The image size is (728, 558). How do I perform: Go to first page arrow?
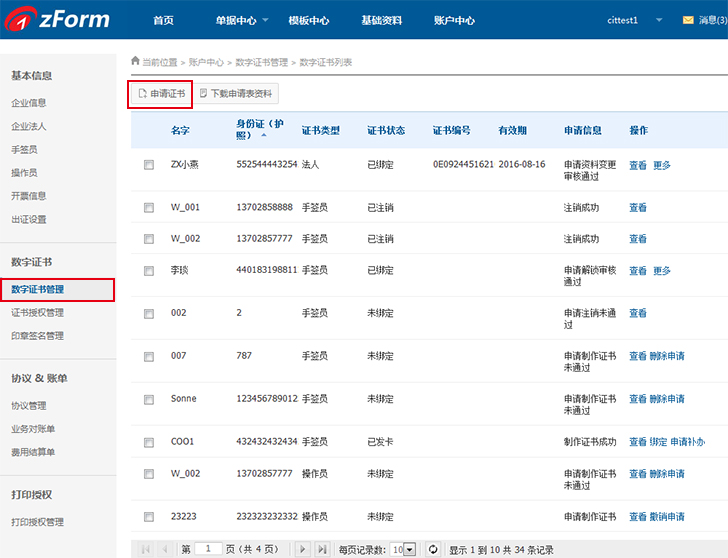coord(146,549)
